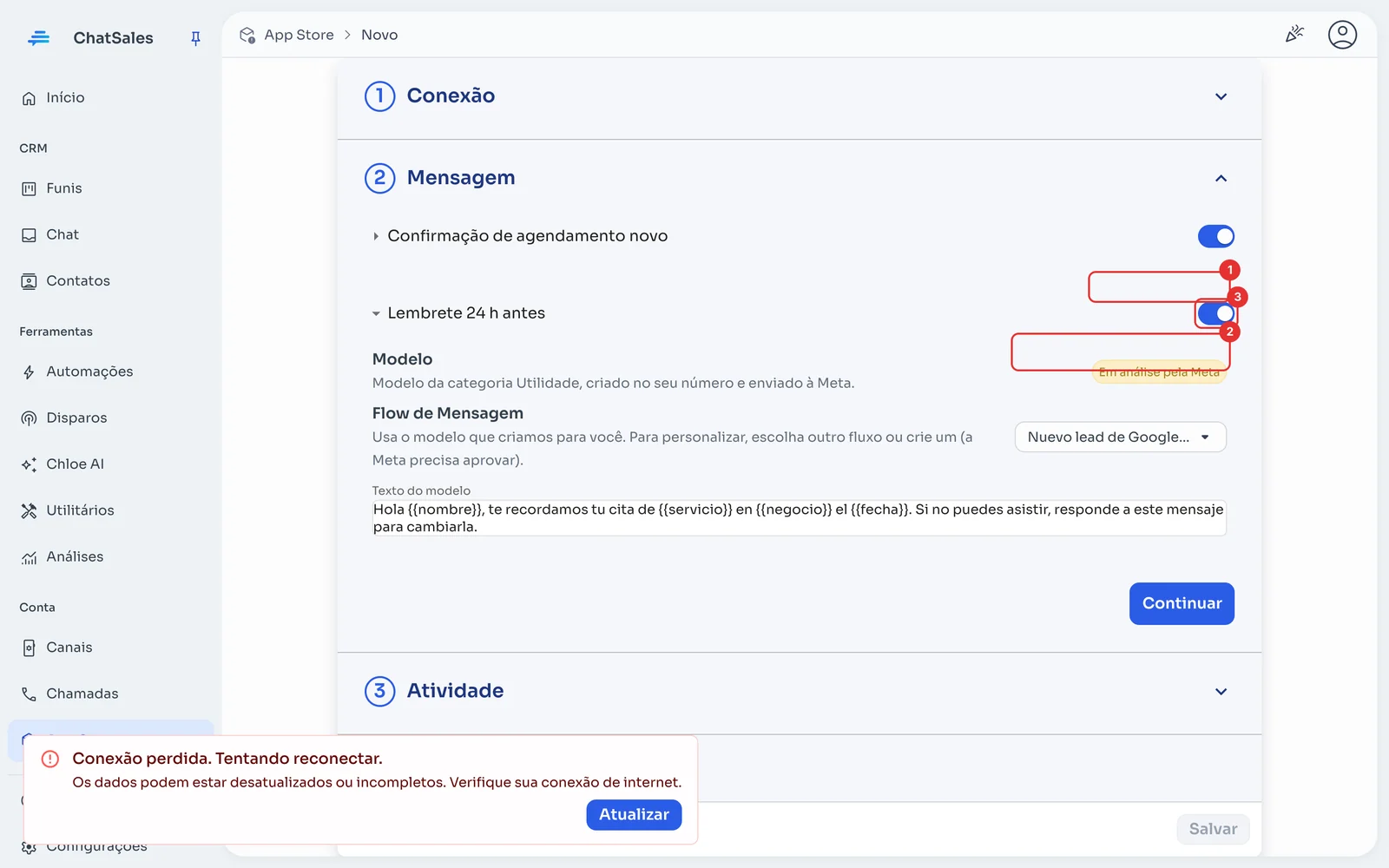This screenshot has width=1389, height=868.
Task: Pin the sidebar with the pin icon
Action: click(195, 38)
